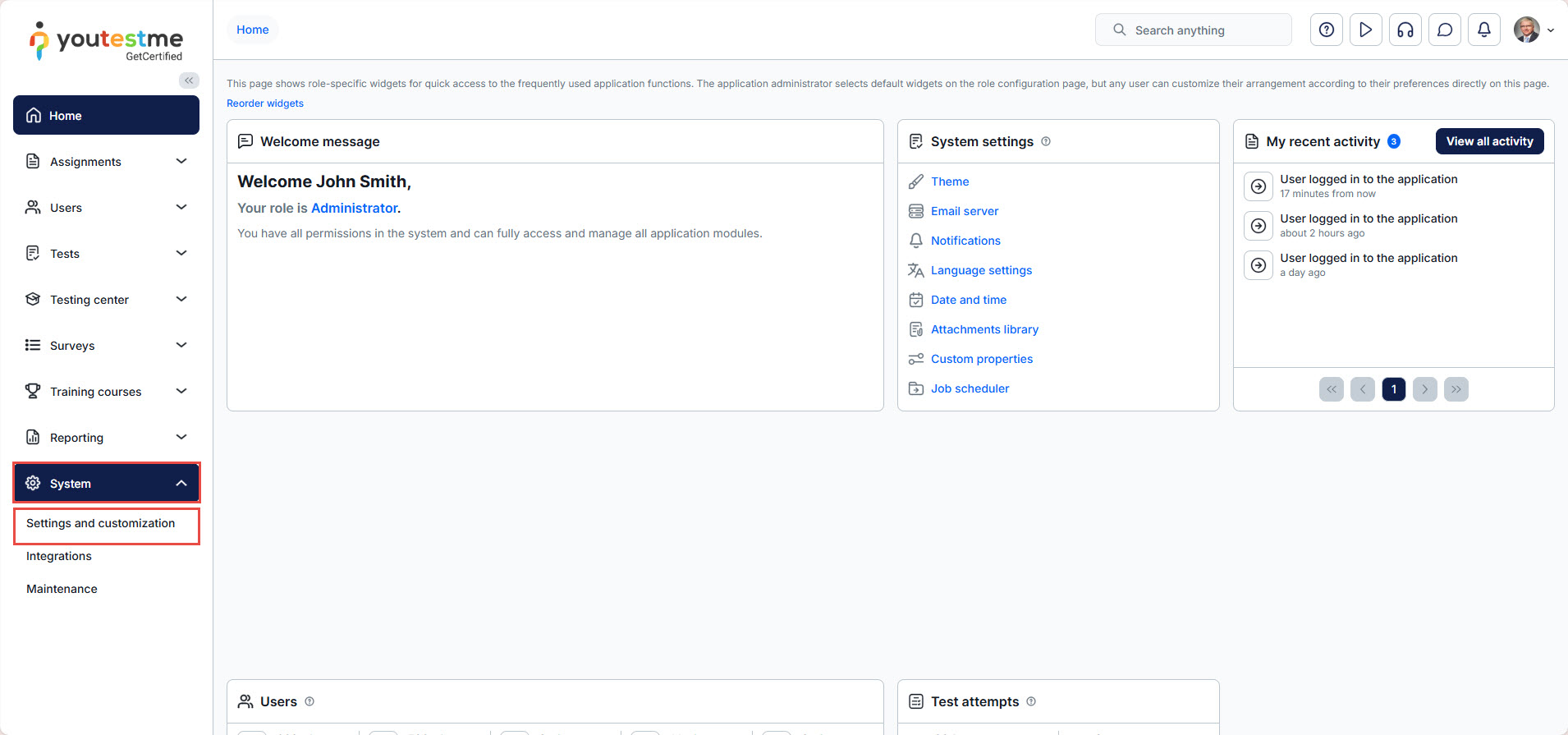The height and width of the screenshot is (735, 1568).
Task: Open the Email server settings link
Action: tap(964, 211)
